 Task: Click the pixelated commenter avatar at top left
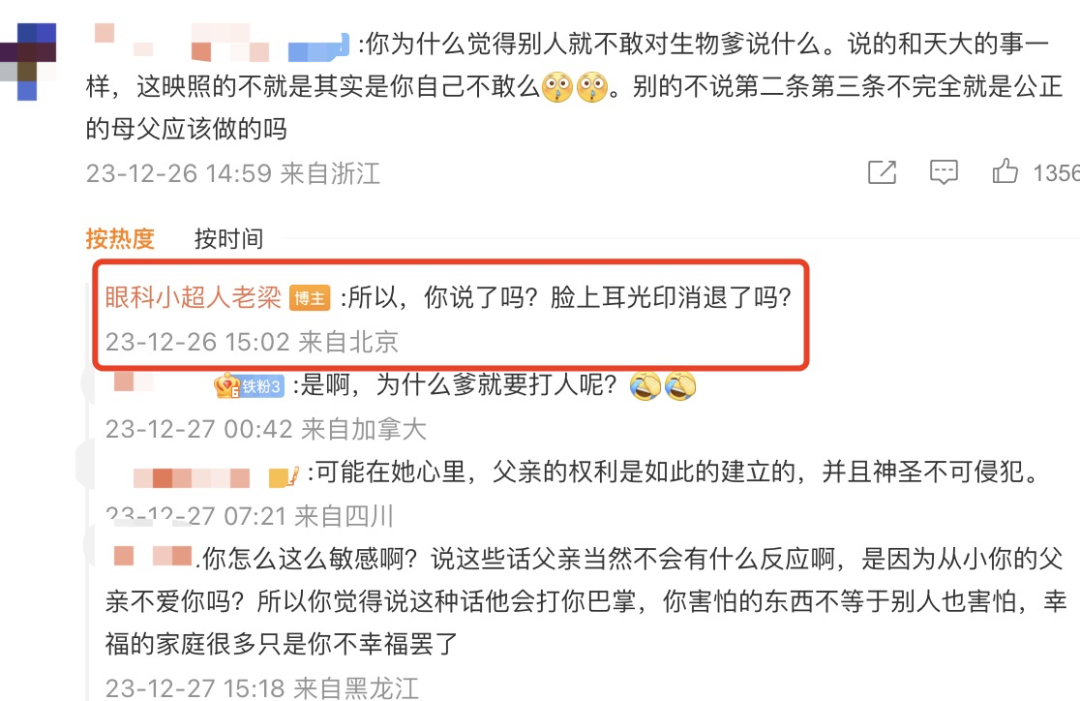click(28, 61)
